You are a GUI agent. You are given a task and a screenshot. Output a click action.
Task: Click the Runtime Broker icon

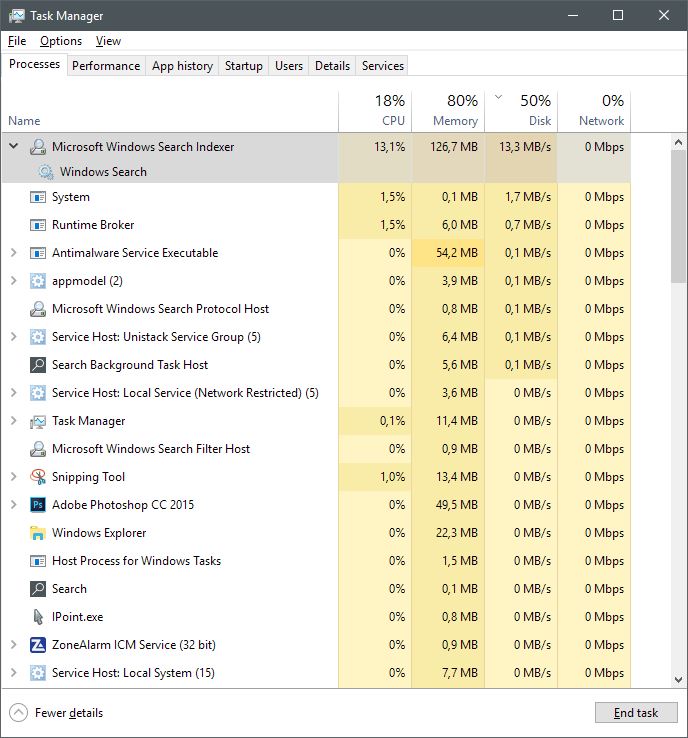pyautogui.click(x=38, y=225)
